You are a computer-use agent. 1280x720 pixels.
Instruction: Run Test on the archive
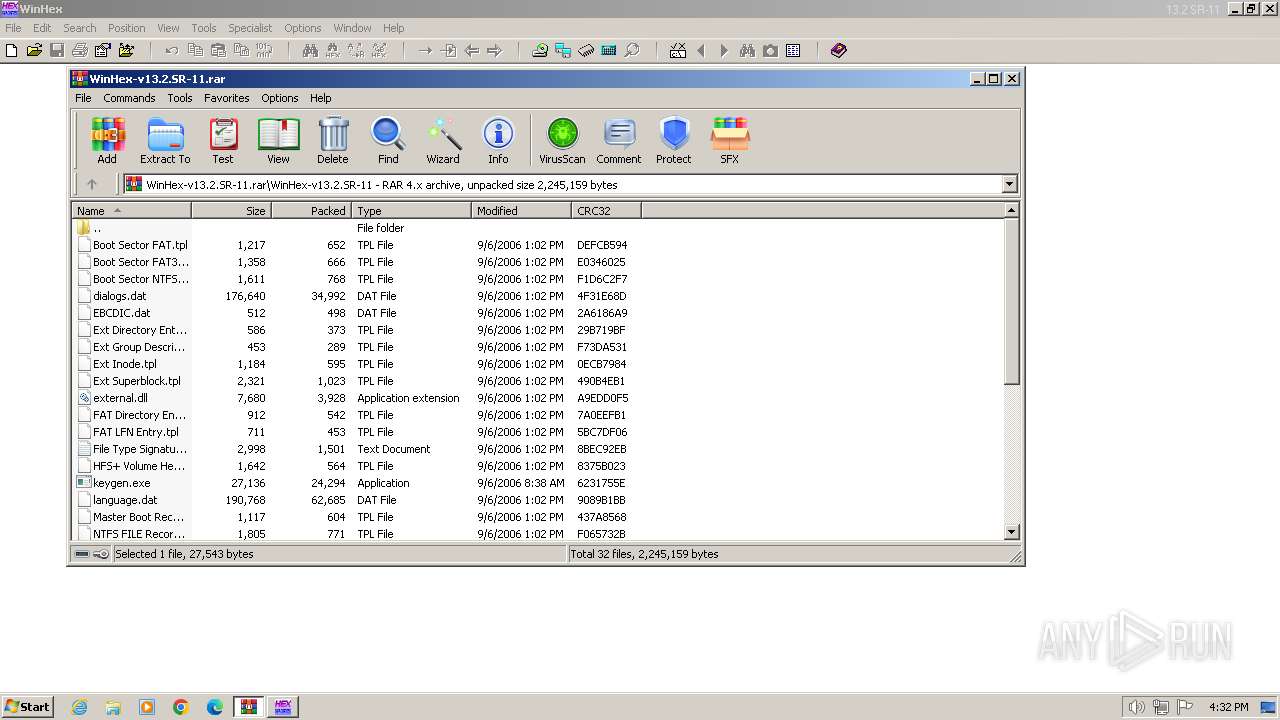[223, 140]
